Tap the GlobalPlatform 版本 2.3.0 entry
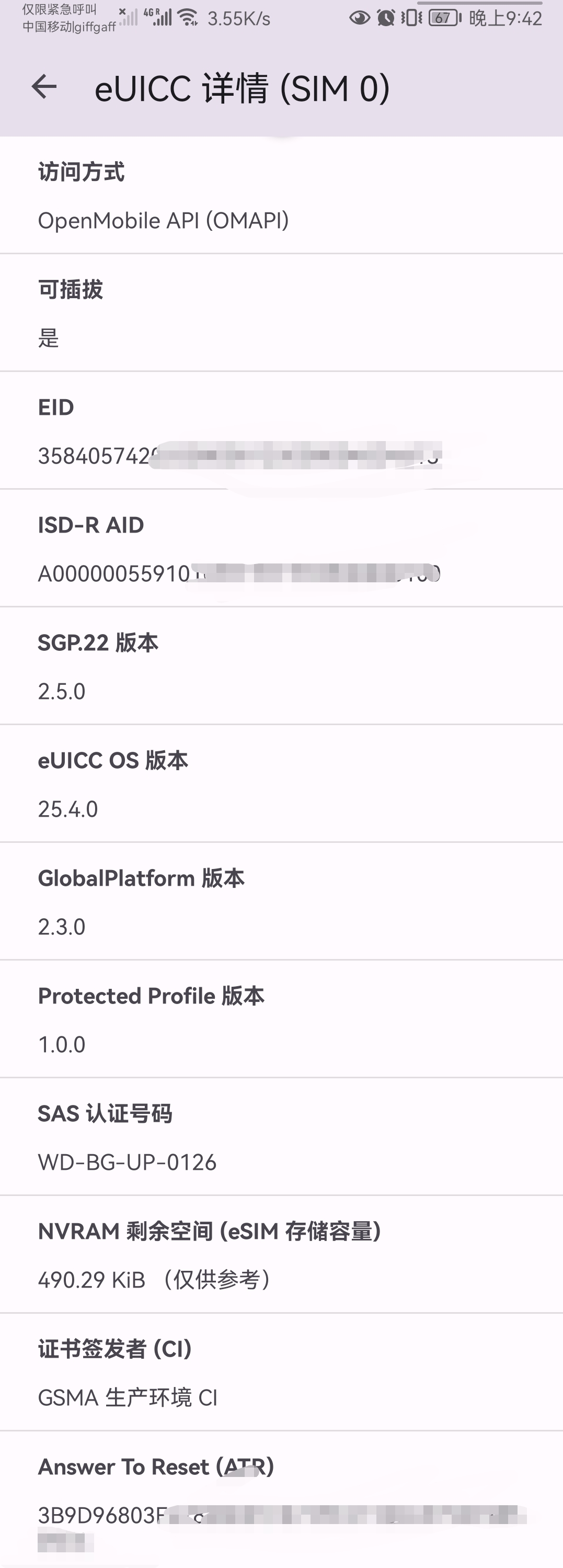 (281, 902)
